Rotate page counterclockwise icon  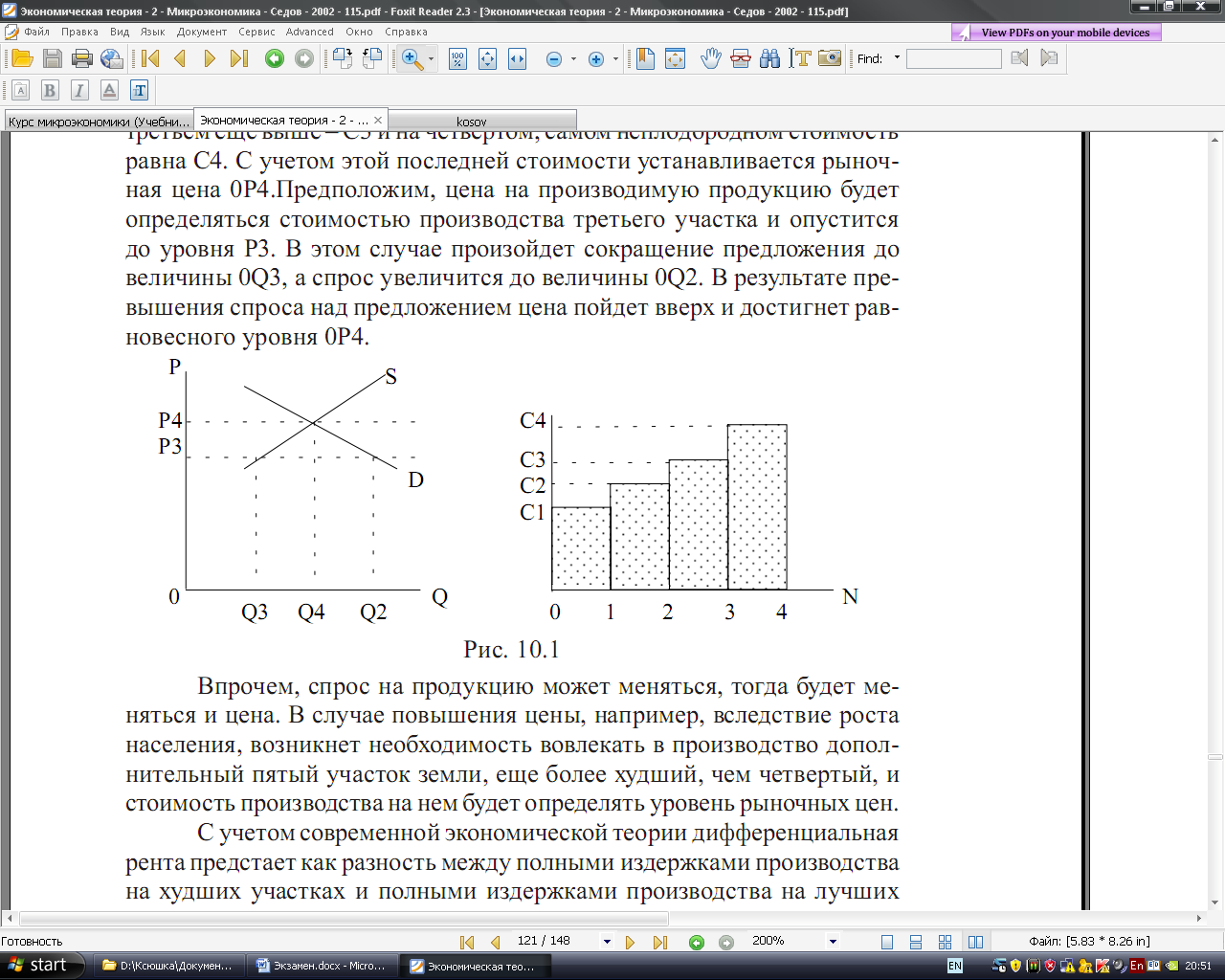tap(343, 58)
